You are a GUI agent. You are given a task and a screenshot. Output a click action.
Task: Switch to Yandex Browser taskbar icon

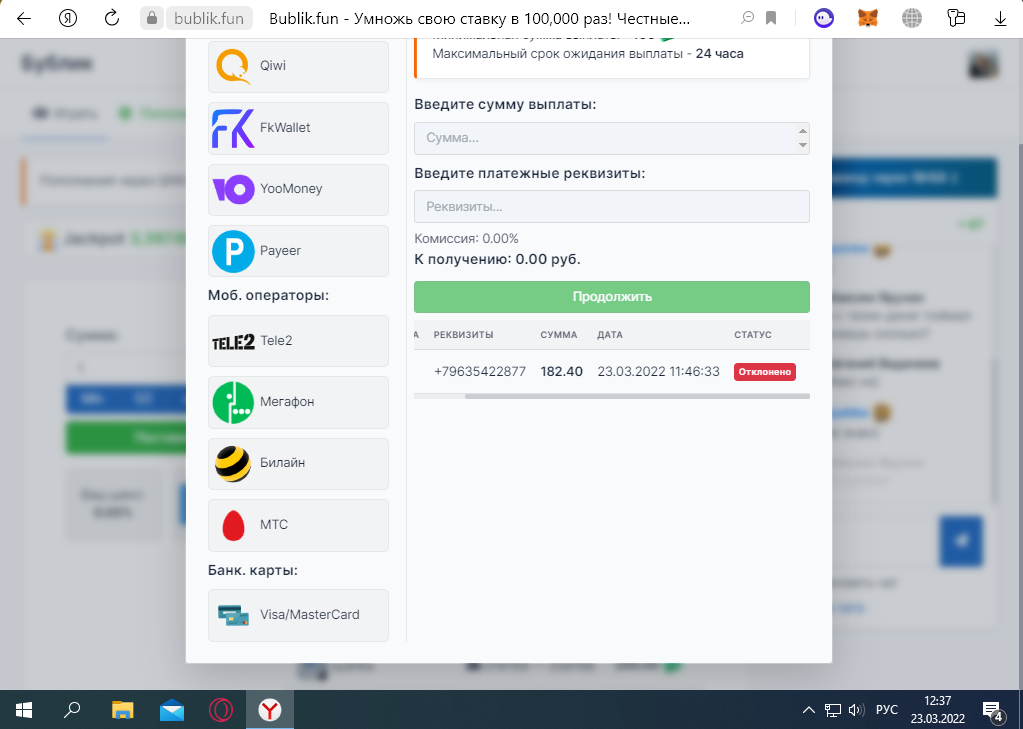[269, 709]
